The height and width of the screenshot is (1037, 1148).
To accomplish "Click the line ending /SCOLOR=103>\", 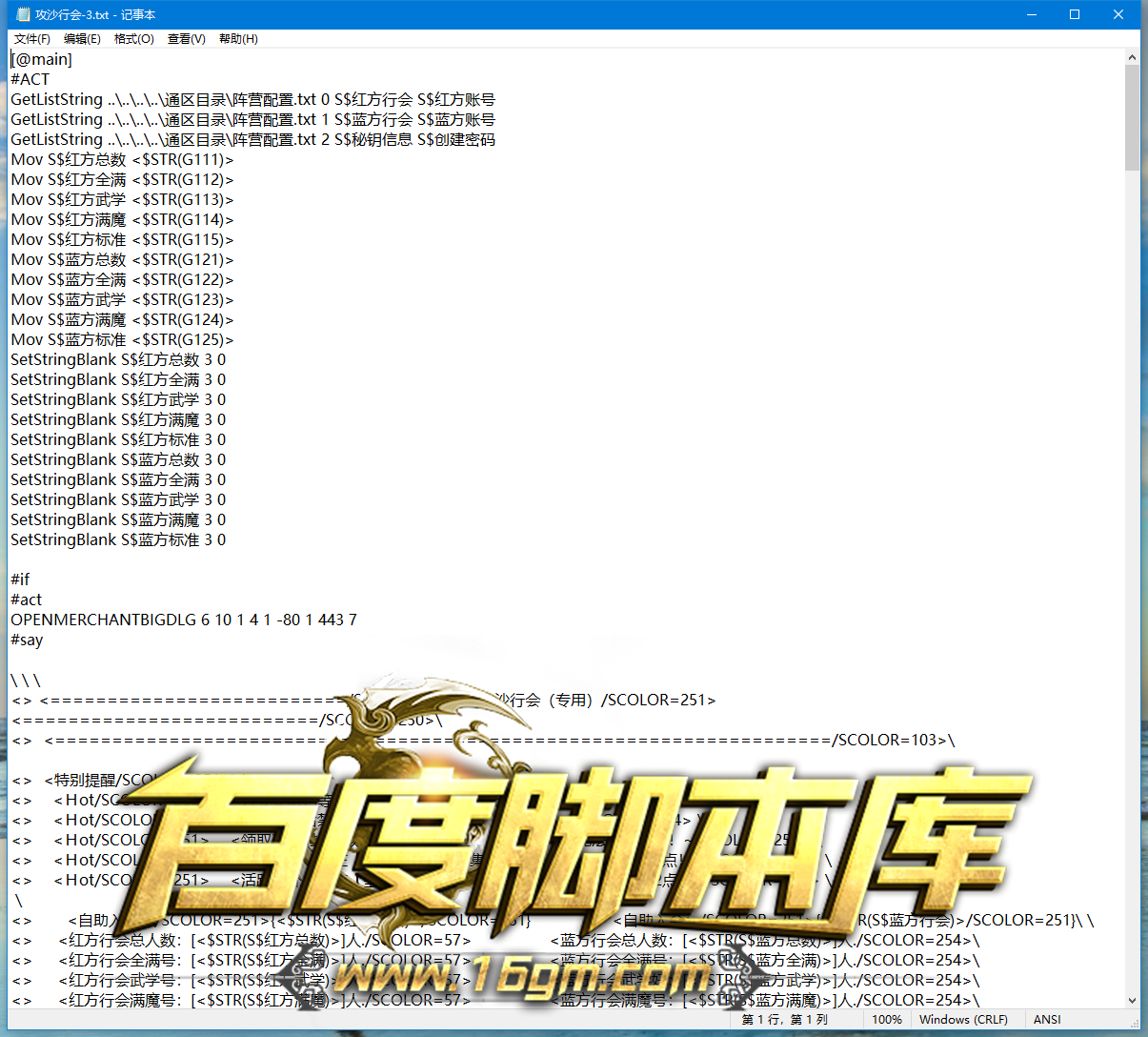I will point(483,740).
